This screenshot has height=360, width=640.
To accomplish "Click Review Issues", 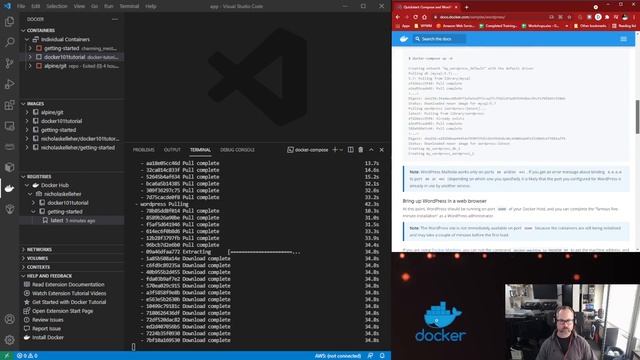I will (x=47, y=320).
